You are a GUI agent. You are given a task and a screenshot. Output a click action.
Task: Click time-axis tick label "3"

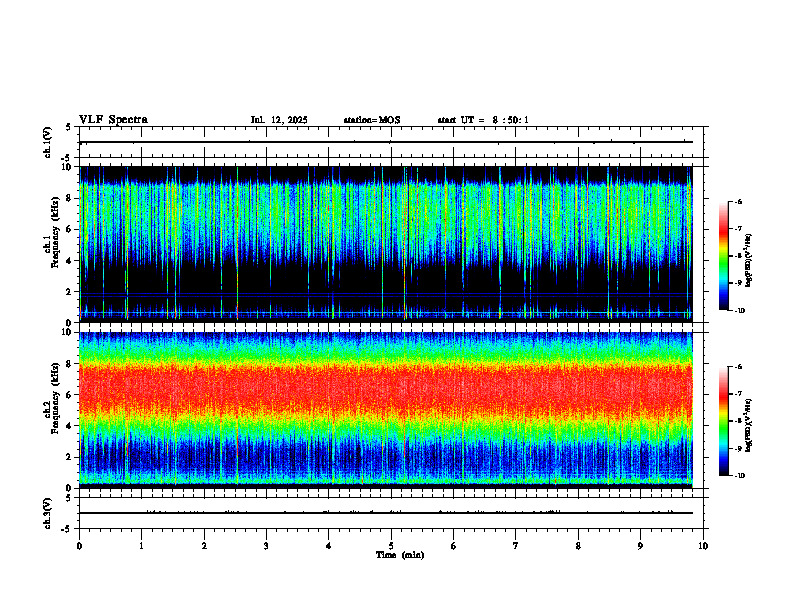(266, 546)
